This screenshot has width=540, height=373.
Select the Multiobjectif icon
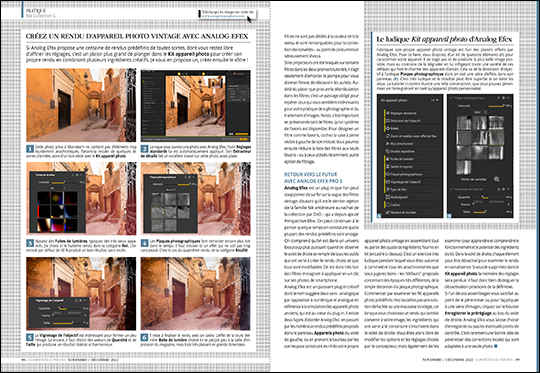[x=387, y=197]
